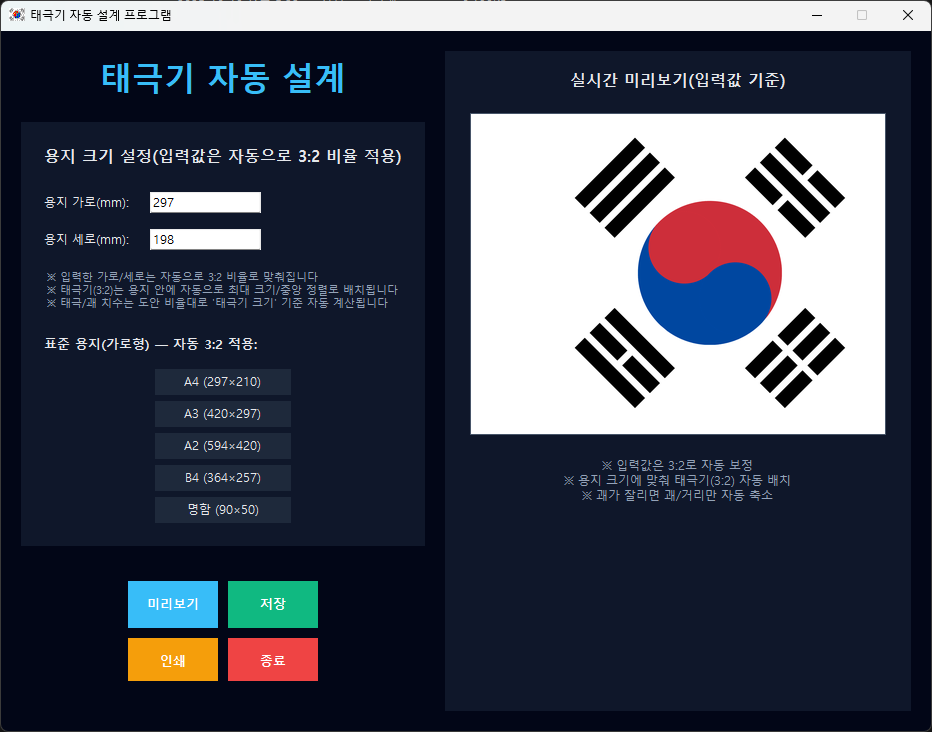
Task: Click the note 입력값은 3:2로 자동 보정
Action: 677,465
